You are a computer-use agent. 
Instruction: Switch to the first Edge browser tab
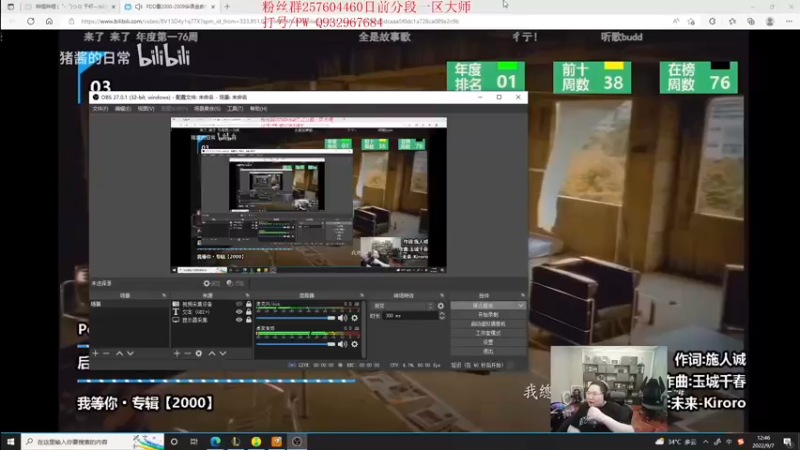[x=70, y=7]
